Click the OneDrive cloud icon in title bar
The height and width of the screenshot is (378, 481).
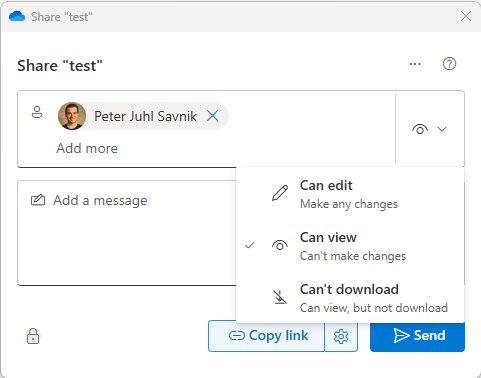[17, 16]
